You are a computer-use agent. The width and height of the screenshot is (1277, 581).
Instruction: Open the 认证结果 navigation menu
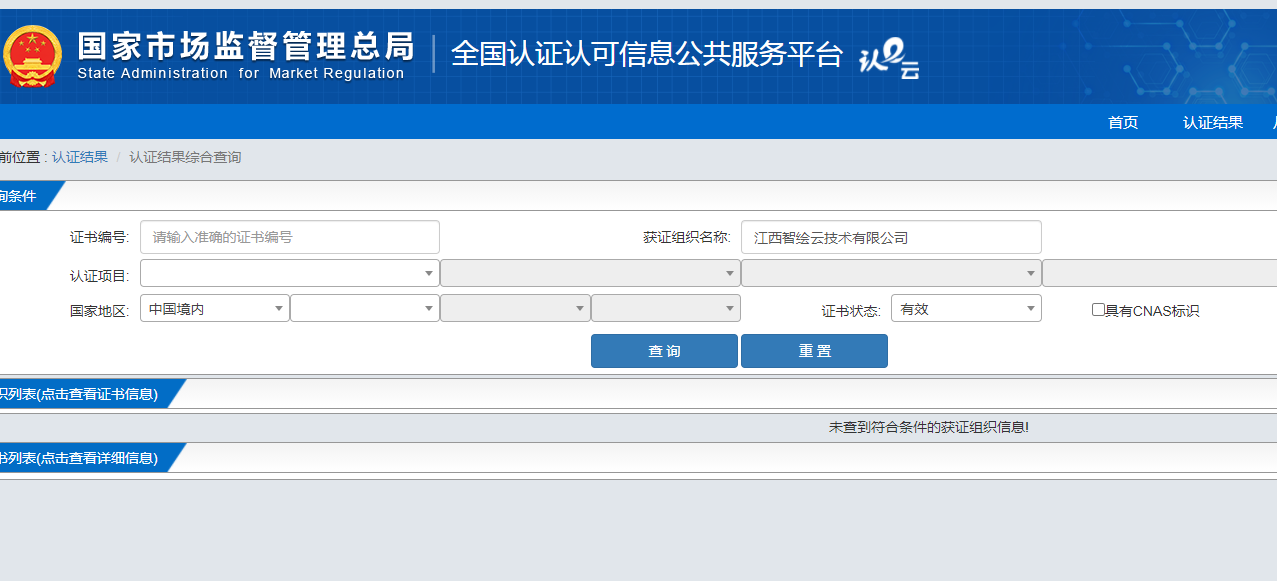(x=1213, y=122)
